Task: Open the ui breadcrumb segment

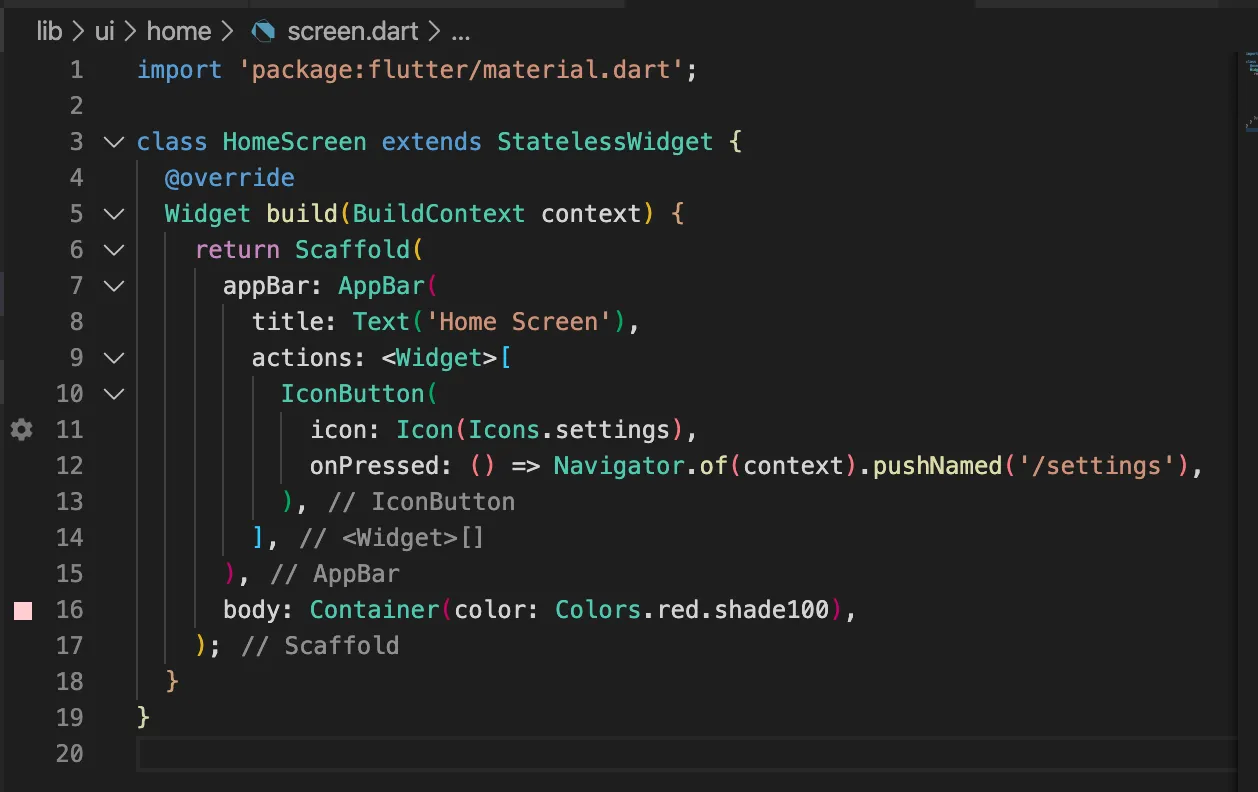Action: (104, 31)
